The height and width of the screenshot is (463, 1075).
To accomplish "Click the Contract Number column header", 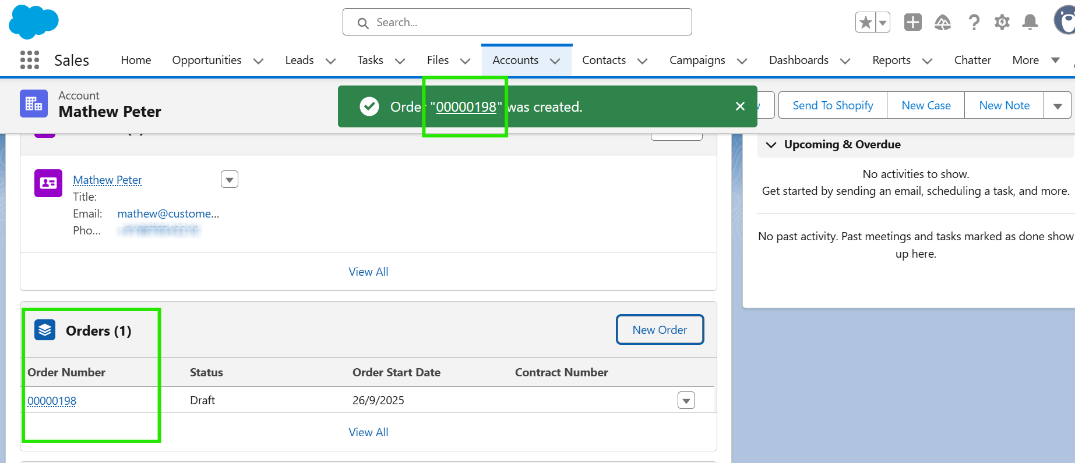I will coord(561,372).
